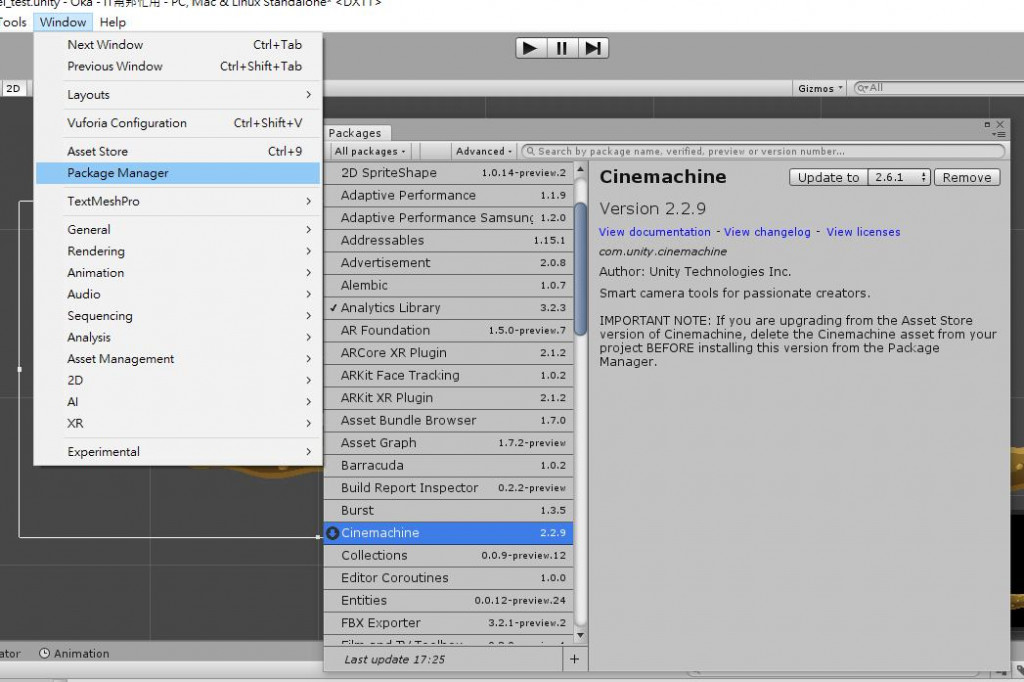The width and height of the screenshot is (1024, 682).
Task: Select the Barracuda package
Action: 449,466
